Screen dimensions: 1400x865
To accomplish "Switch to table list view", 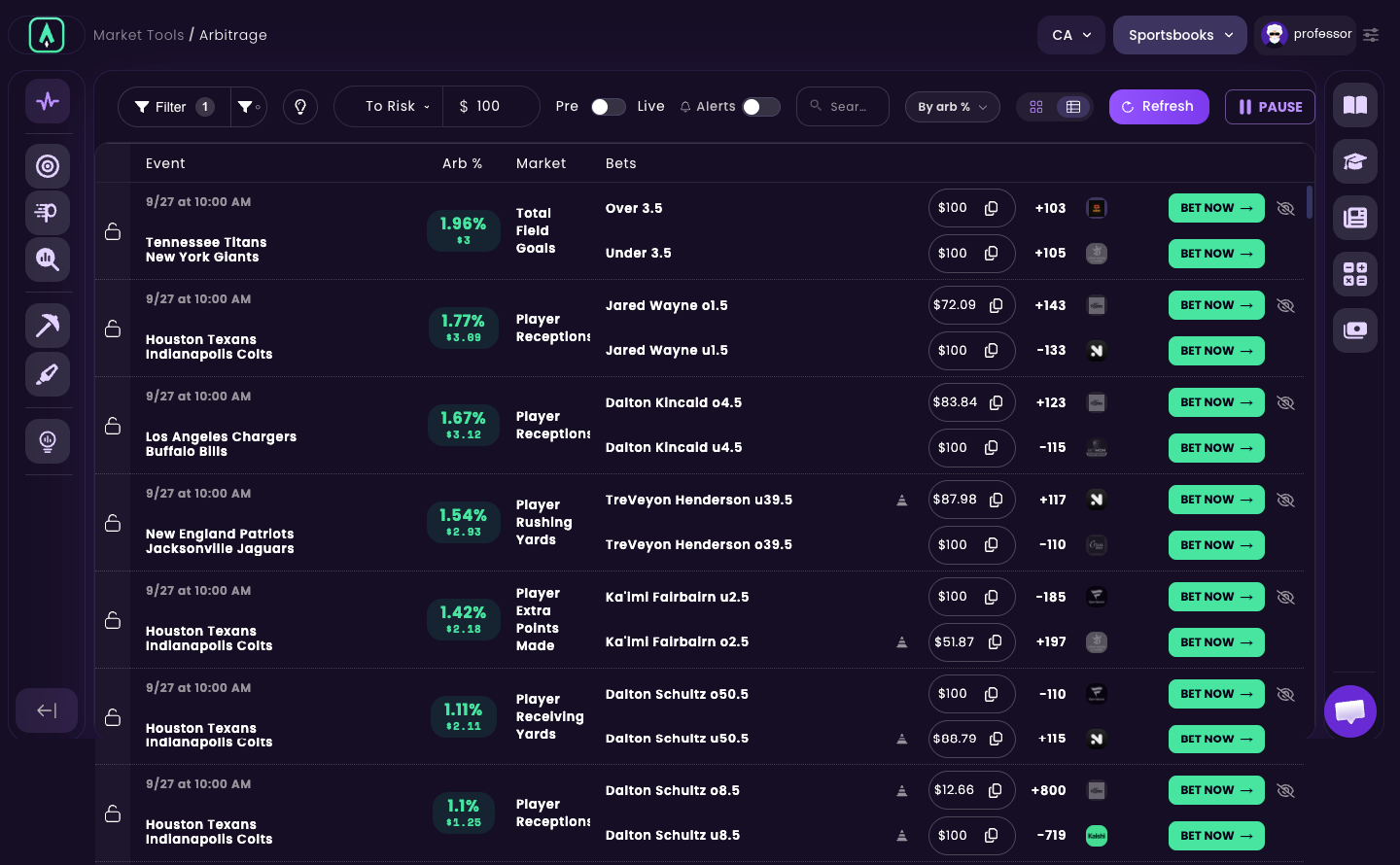I will click(x=1073, y=107).
